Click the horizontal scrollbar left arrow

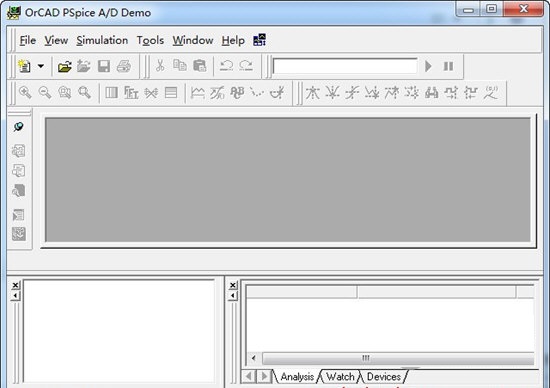click(254, 358)
